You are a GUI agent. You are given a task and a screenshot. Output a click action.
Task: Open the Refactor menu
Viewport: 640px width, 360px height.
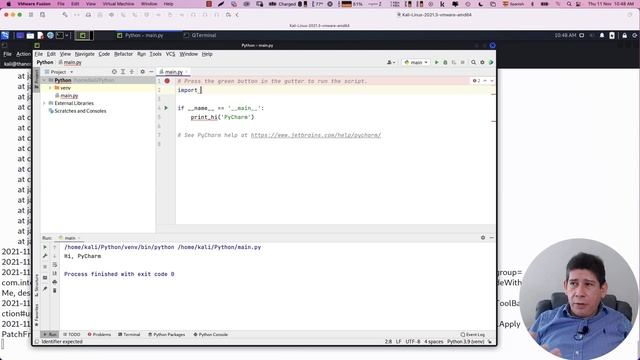point(123,54)
